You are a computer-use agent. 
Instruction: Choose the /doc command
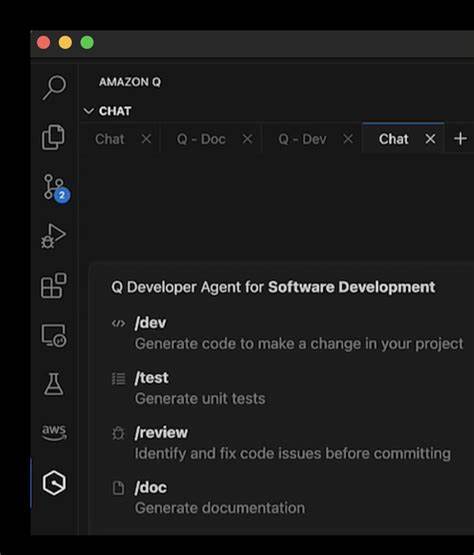coord(151,487)
